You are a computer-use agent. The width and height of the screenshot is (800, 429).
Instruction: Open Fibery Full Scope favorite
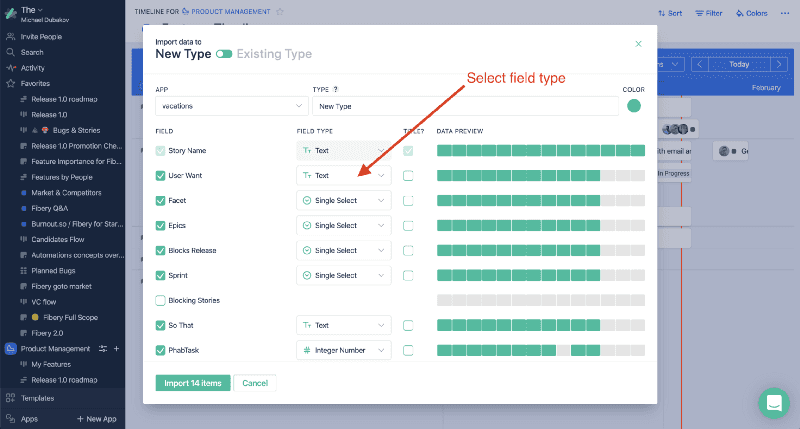click(x=70, y=317)
